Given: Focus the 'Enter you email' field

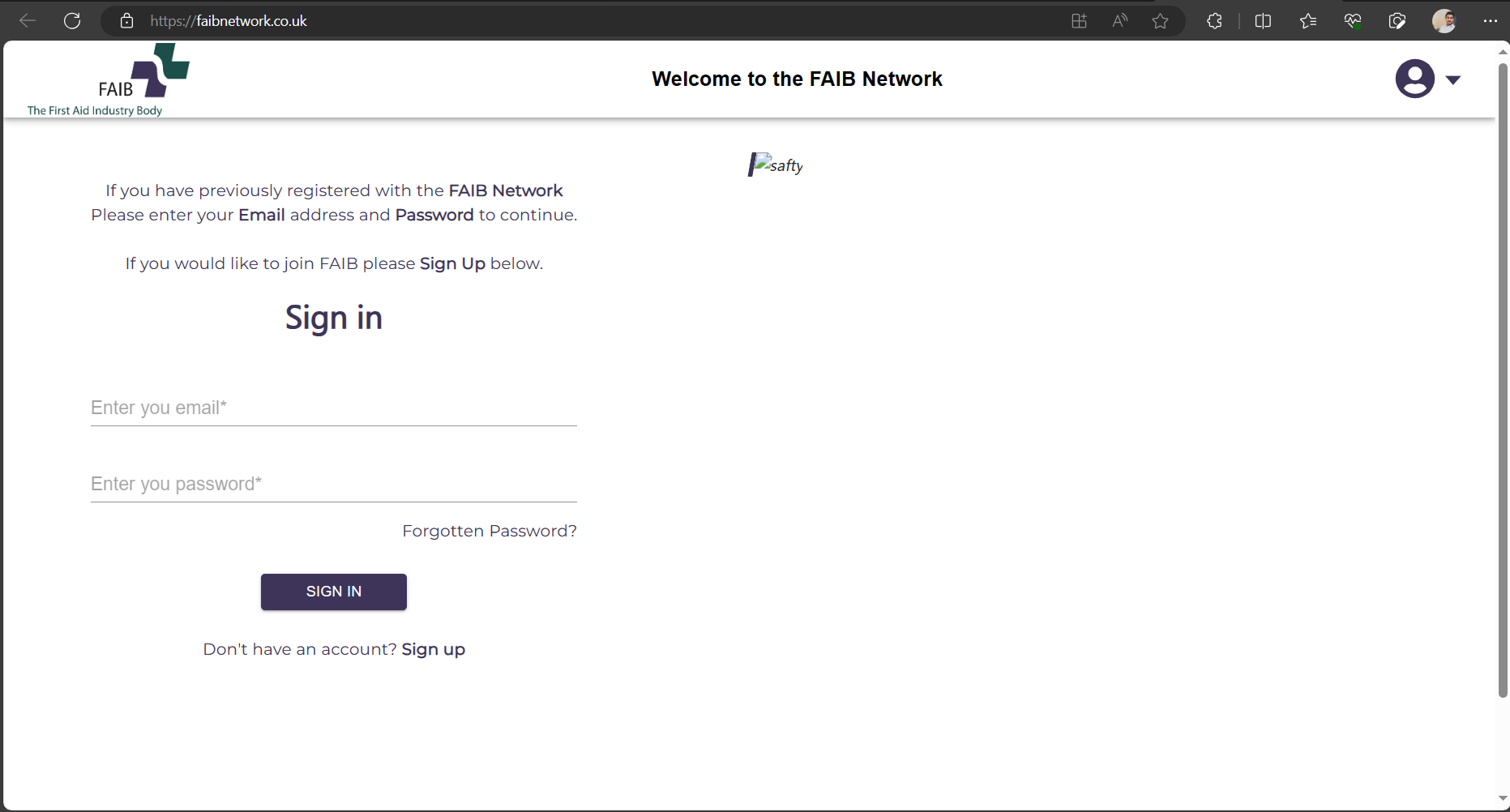Looking at the screenshot, I should pyautogui.click(x=333, y=408).
